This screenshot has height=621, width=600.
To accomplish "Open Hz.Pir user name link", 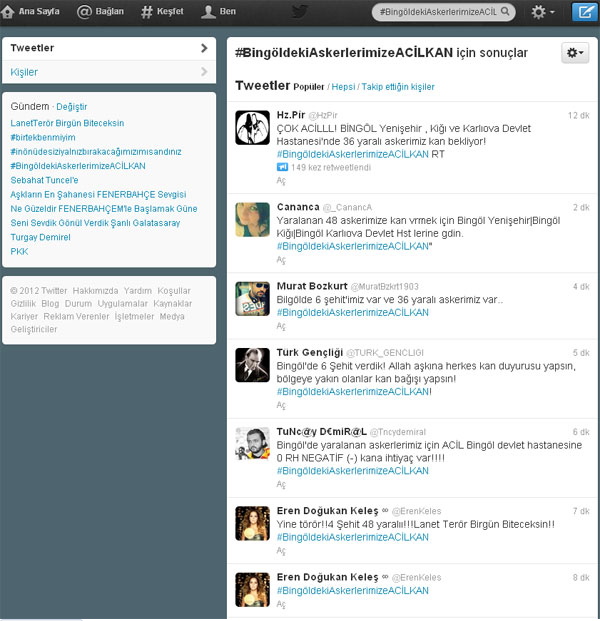I will pos(291,115).
